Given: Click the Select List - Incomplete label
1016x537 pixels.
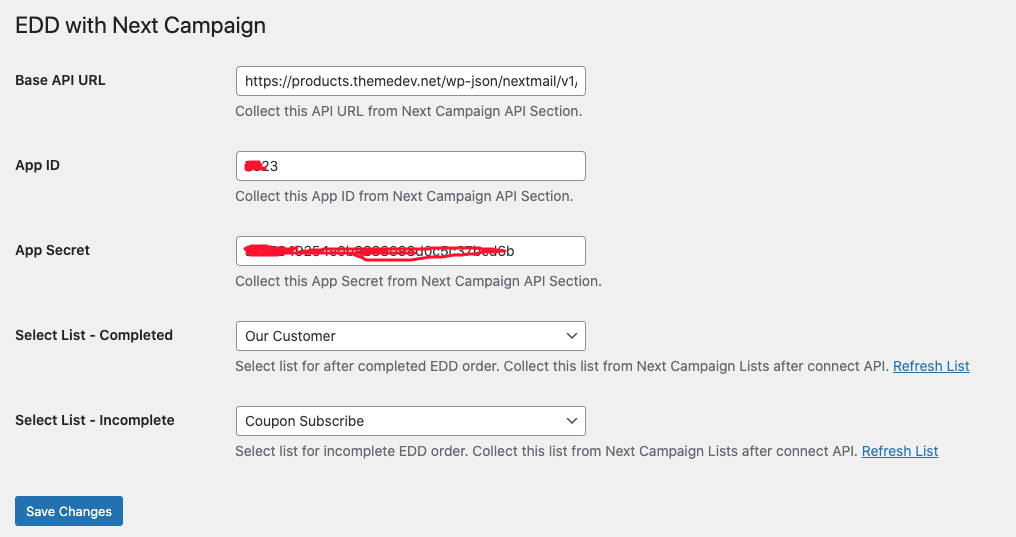Looking at the screenshot, I should pyautogui.click(x=95, y=420).
